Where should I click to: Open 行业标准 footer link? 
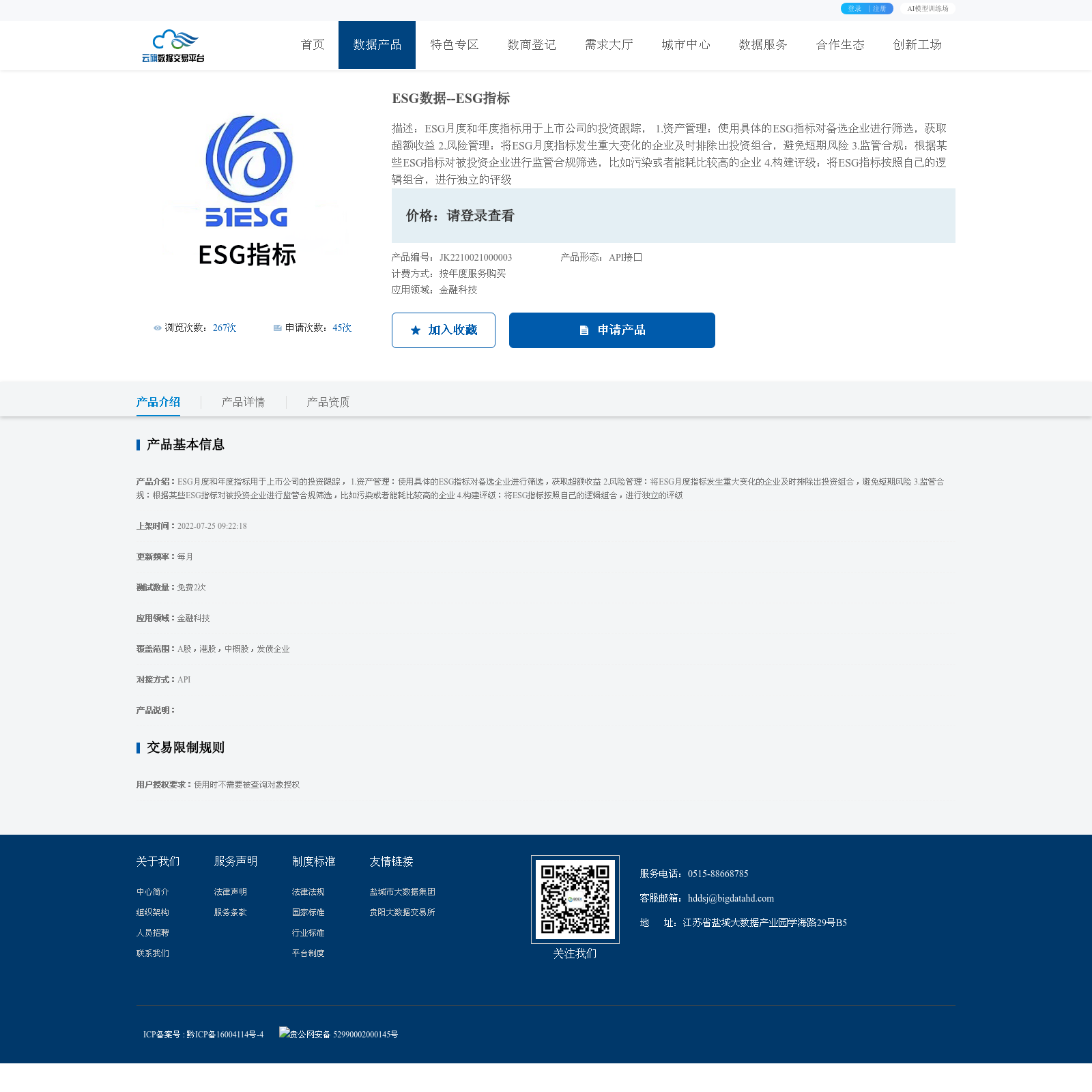[x=308, y=933]
